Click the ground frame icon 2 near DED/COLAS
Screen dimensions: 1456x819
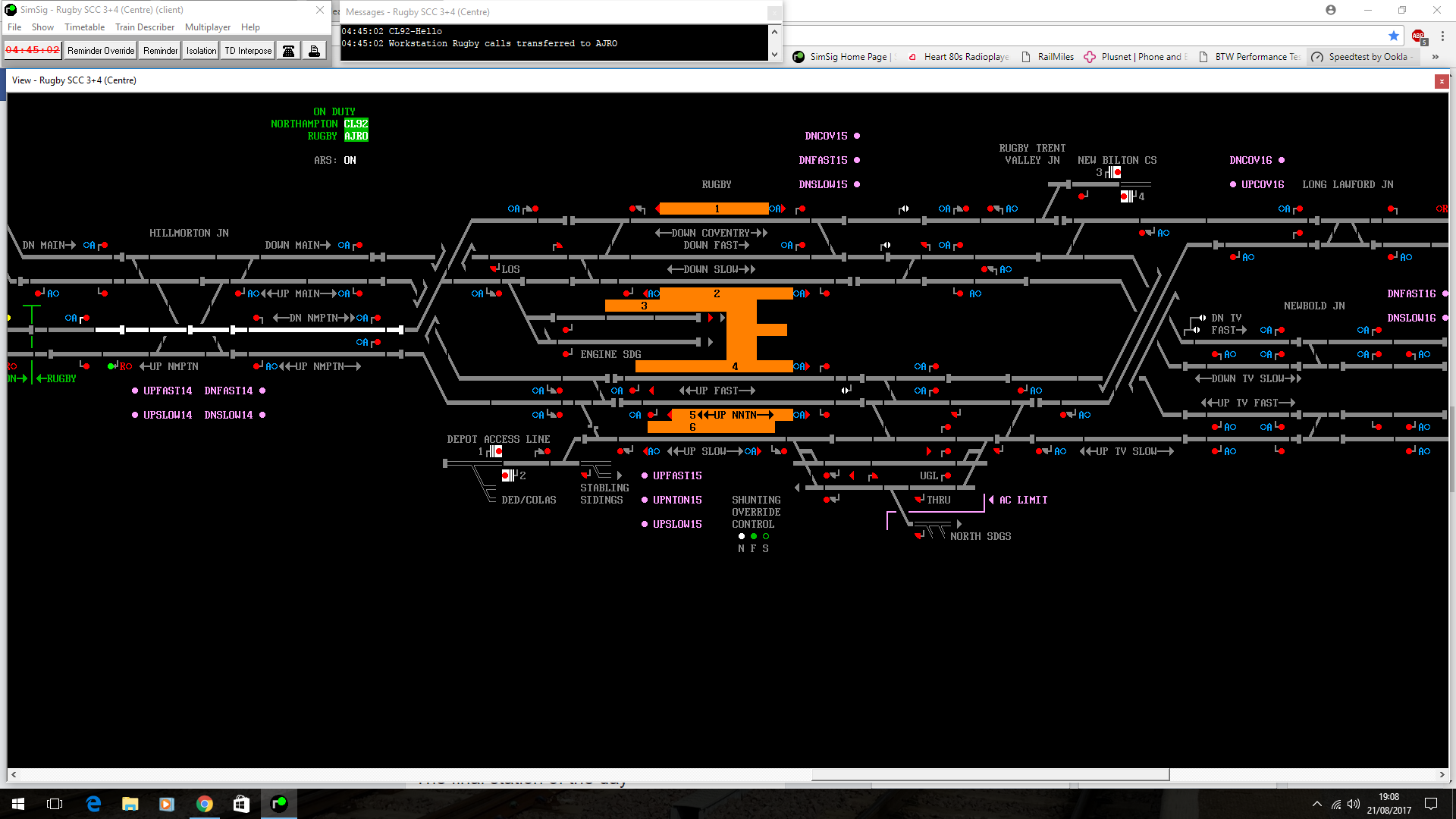point(509,475)
